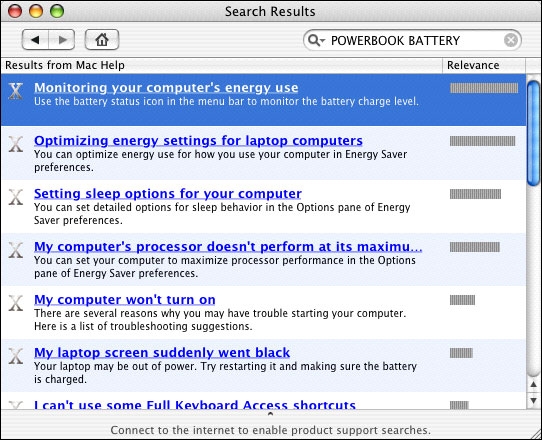The height and width of the screenshot is (440, 542).
Task: Open Full Keyboard Access shortcuts topic
Action: click(195, 405)
